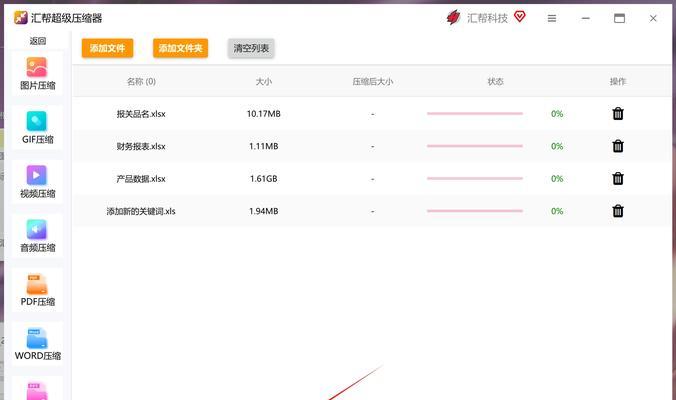Close the 汇帮超级压缩器 window

(653, 18)
